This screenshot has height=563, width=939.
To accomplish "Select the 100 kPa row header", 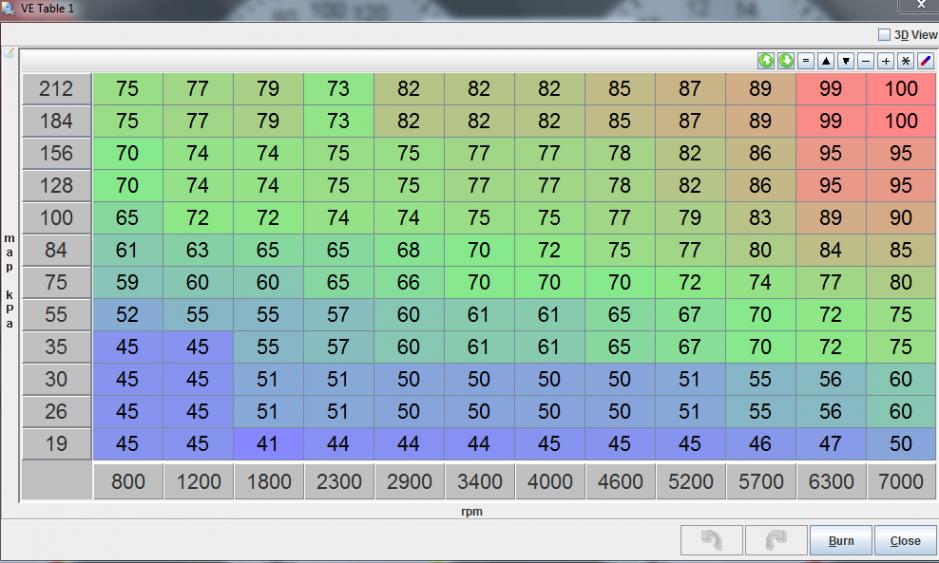I will tap(56, 218).
